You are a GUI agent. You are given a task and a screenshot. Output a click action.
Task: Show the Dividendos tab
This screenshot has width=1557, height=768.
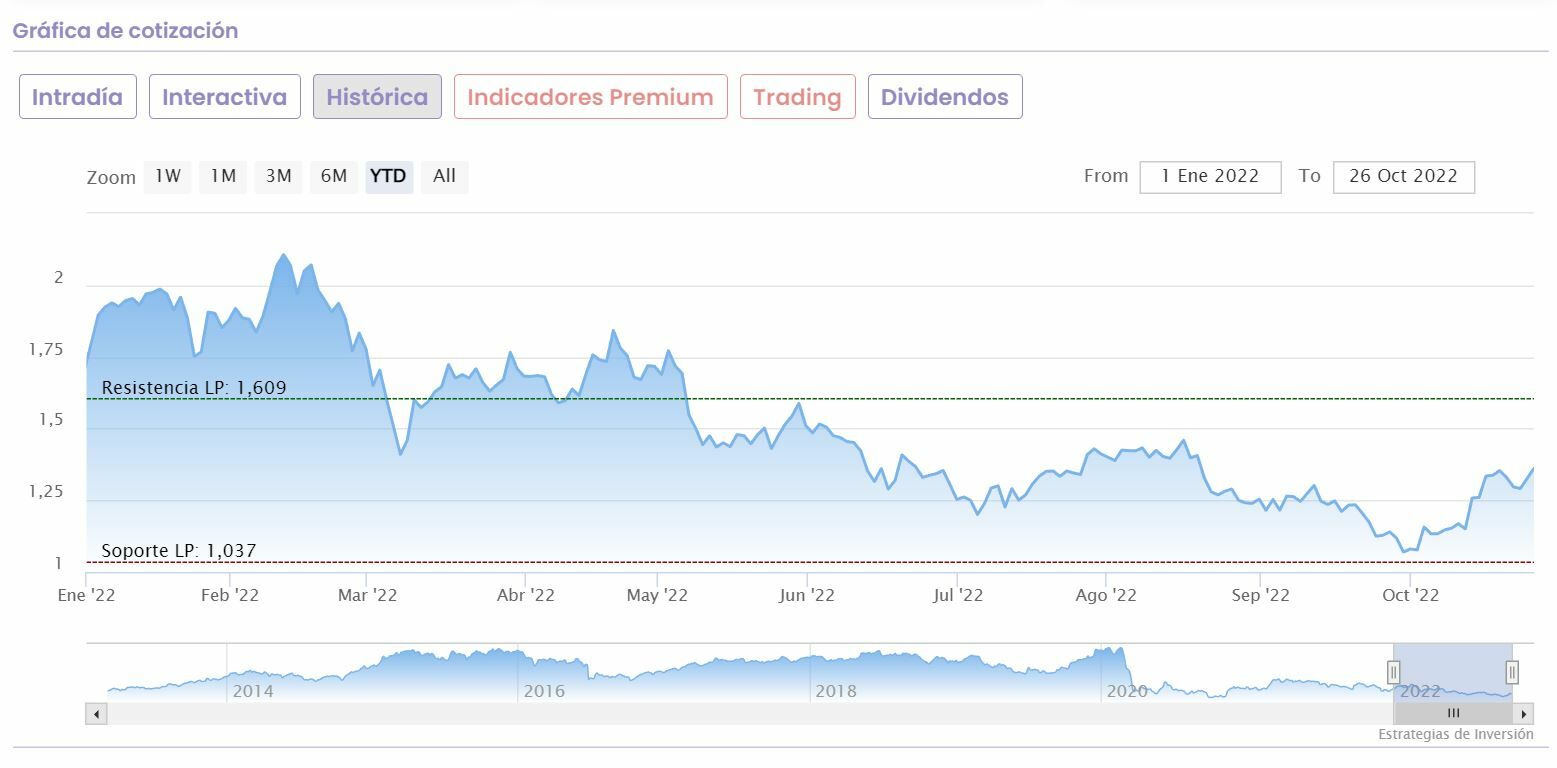[945, 97]
